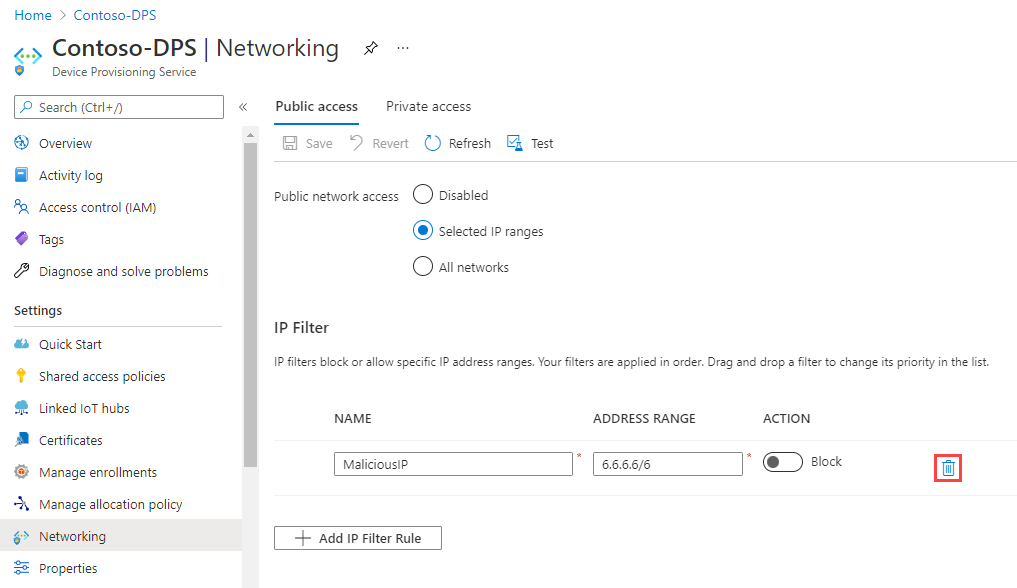
Task: Navigate to Home via breadcrumb link
Action: 32,14
